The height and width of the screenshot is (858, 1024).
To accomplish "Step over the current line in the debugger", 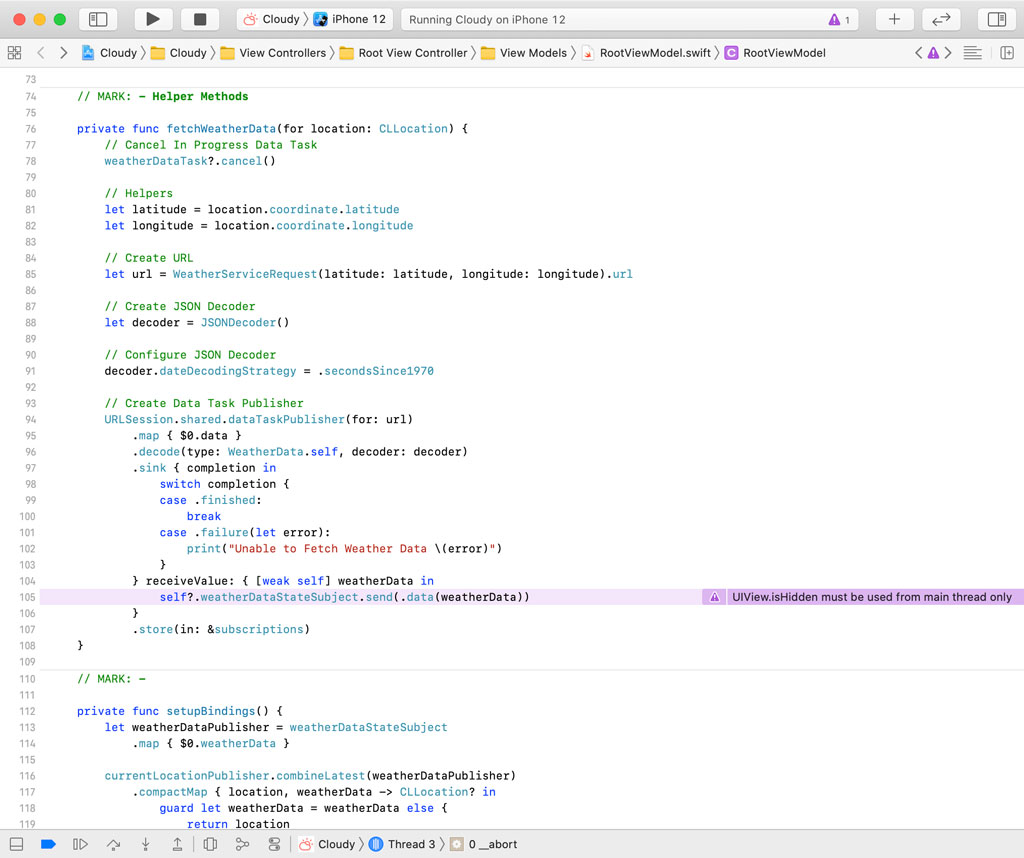I will tap(113, 844).
